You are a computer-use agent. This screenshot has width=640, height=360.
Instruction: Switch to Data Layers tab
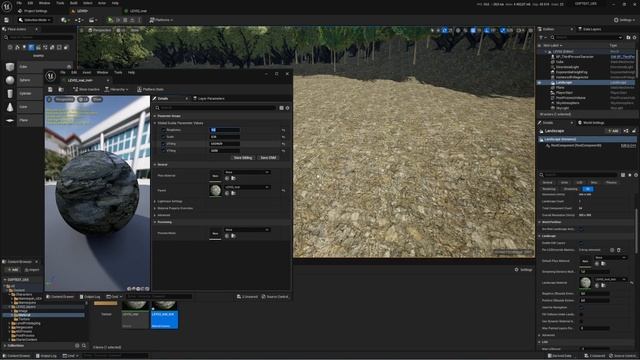590,29
